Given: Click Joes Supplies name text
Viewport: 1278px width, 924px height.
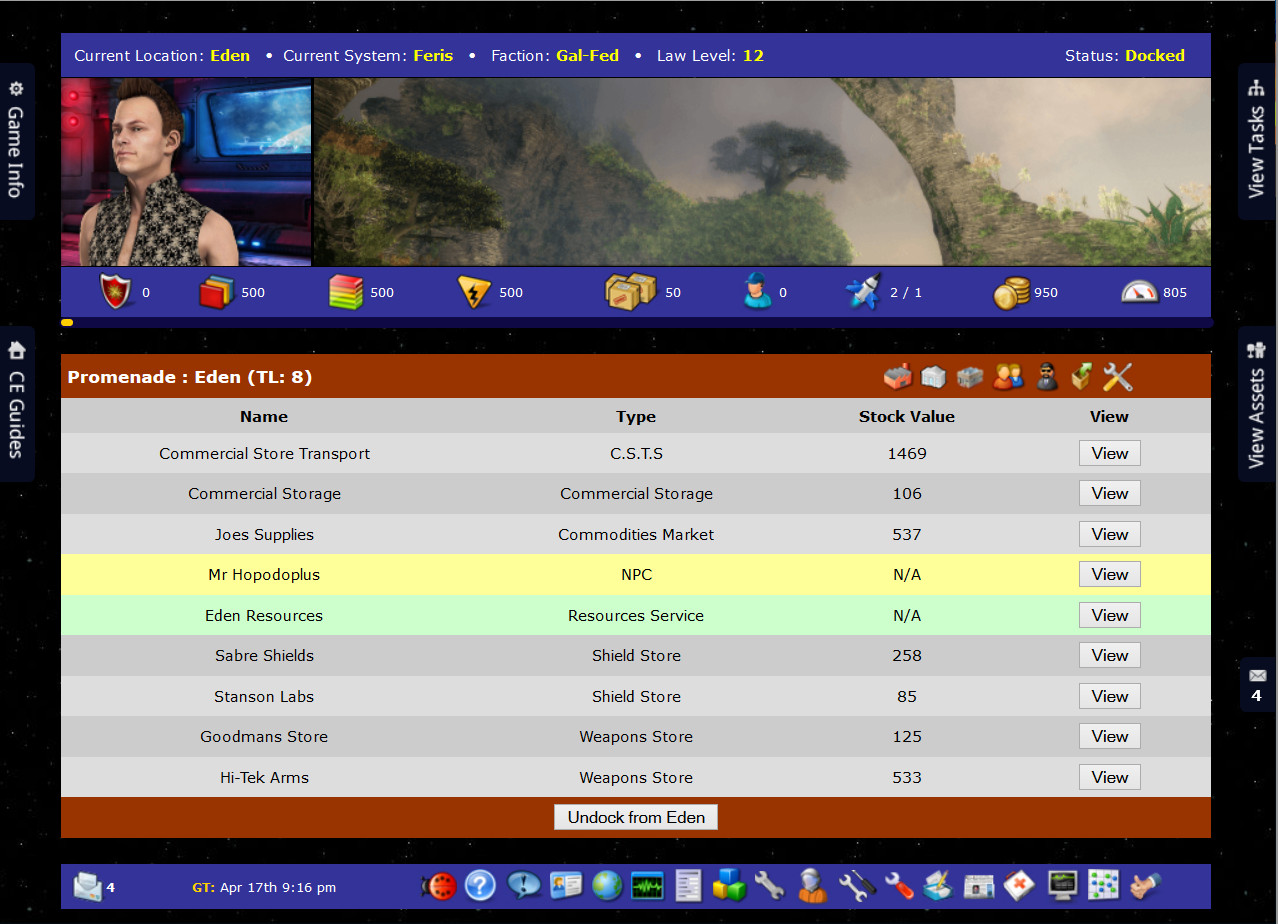Looking at the screenshot, I should [264, 535].
